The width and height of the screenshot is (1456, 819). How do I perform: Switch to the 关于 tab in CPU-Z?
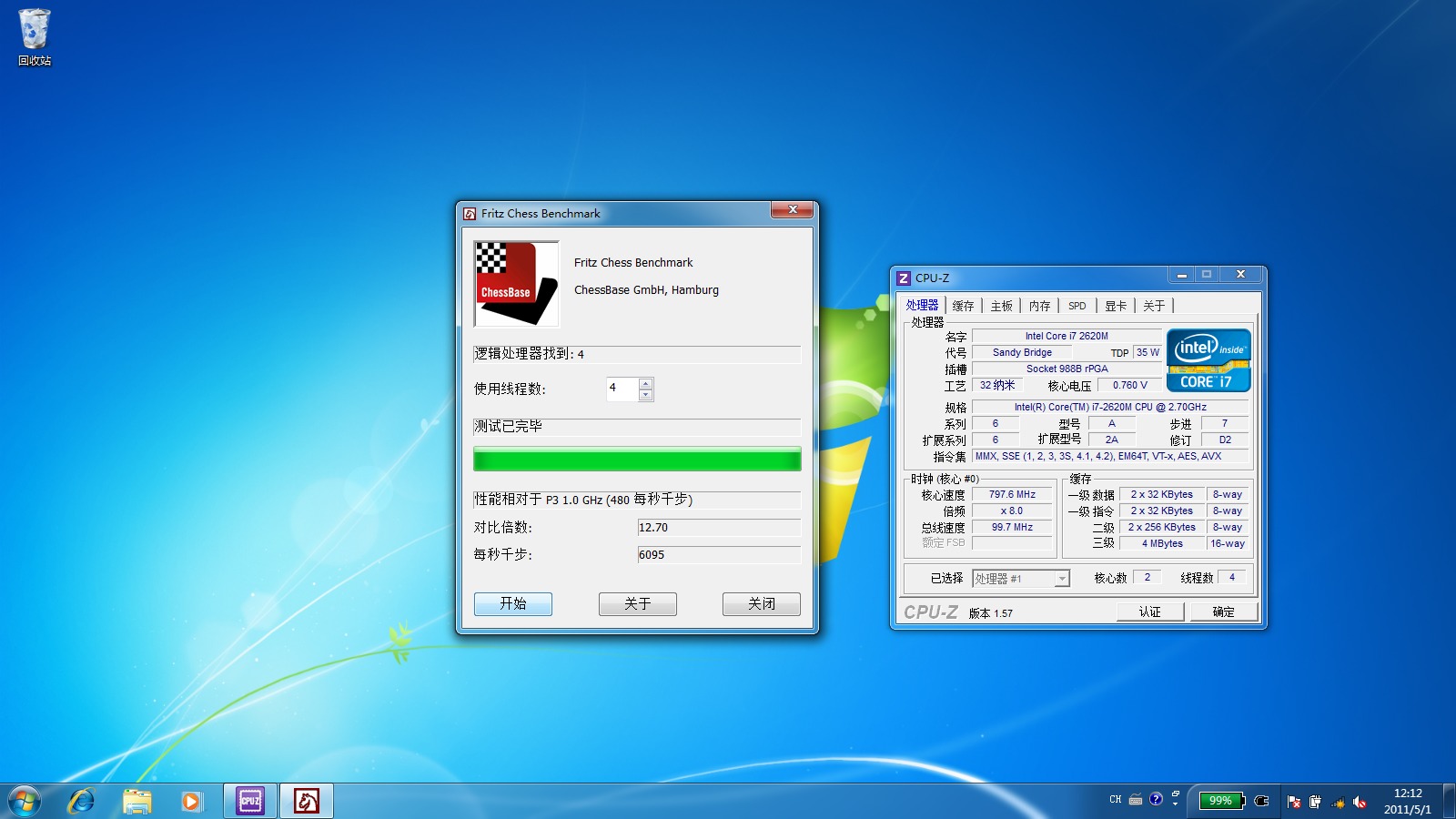click(x=1154, y=306)
